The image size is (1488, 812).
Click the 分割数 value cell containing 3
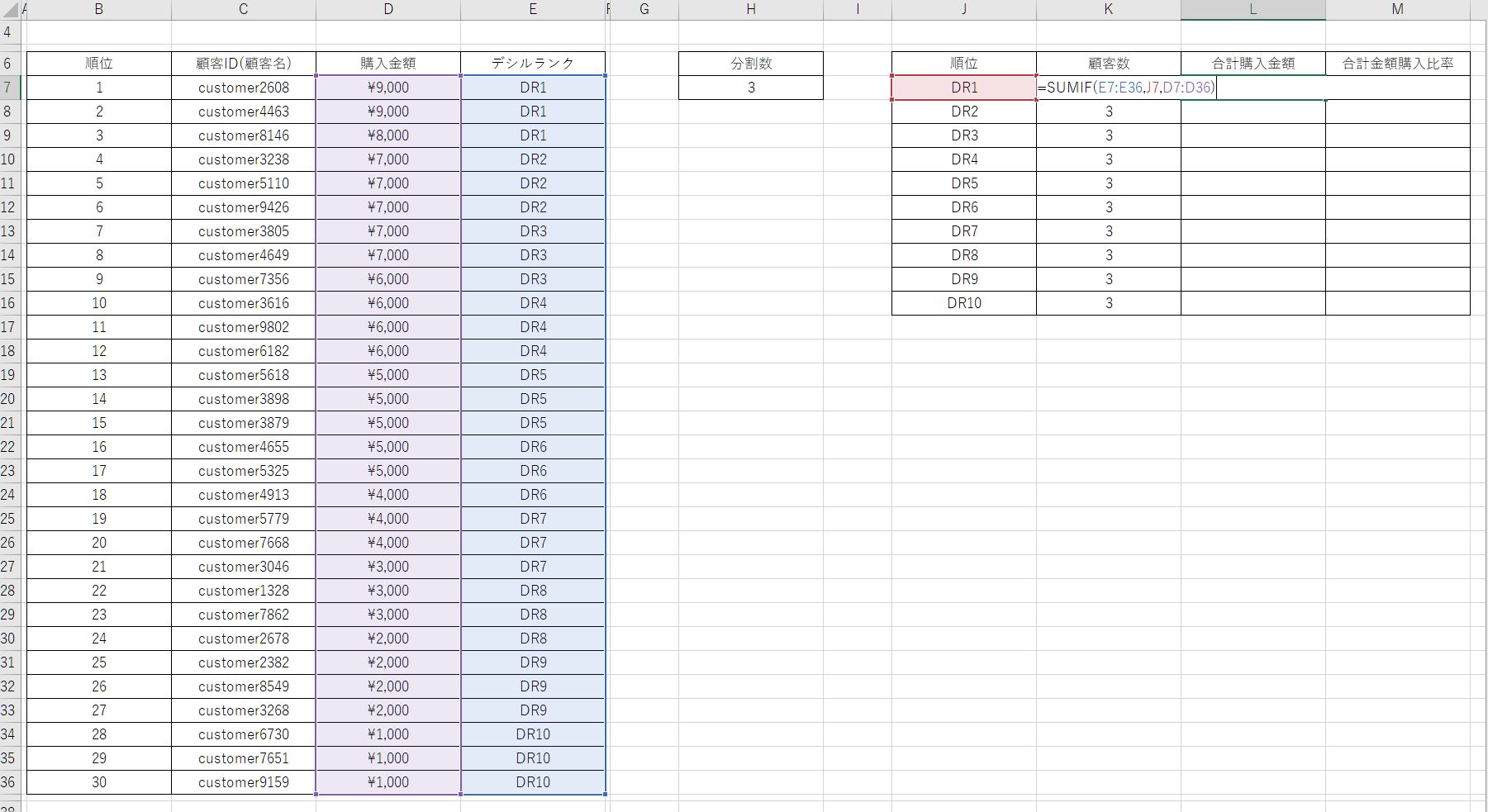[750, 88]
